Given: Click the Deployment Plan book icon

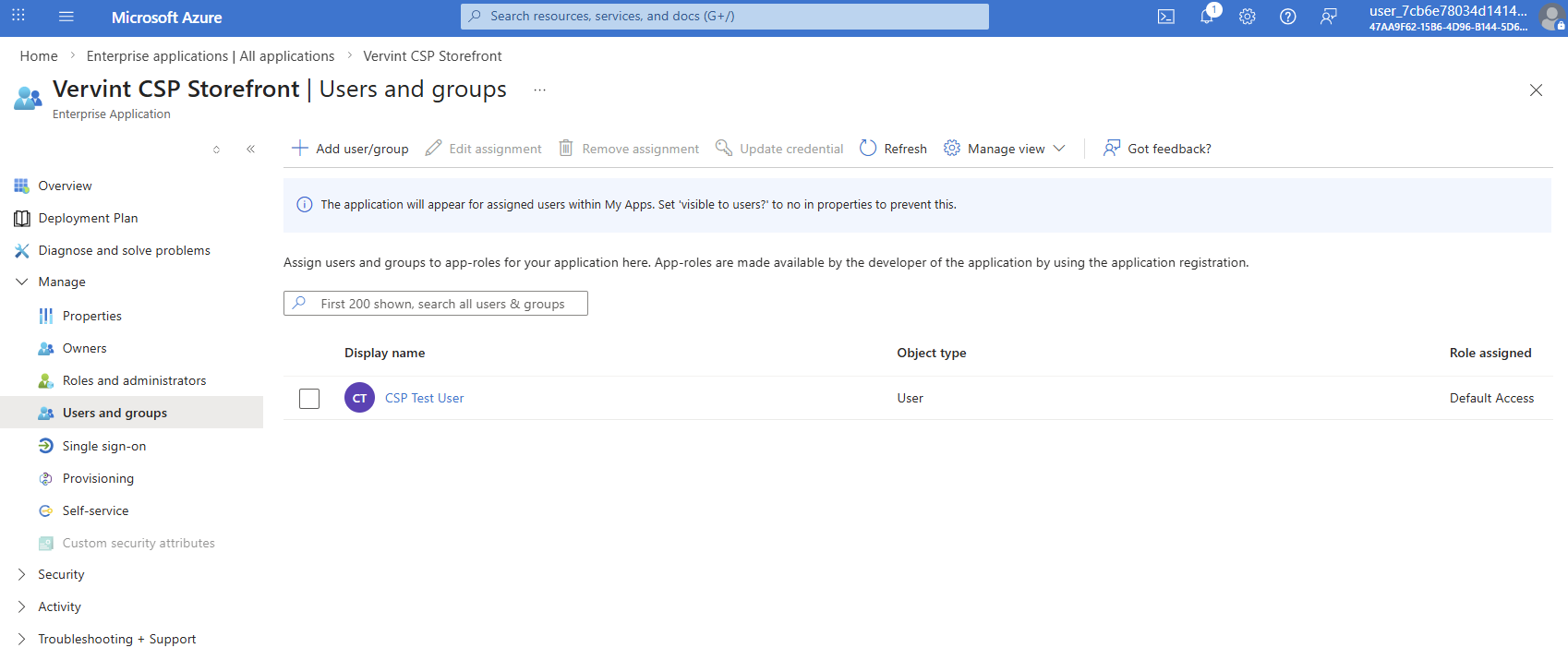Looking at the screenshot, I should point(22,218).
